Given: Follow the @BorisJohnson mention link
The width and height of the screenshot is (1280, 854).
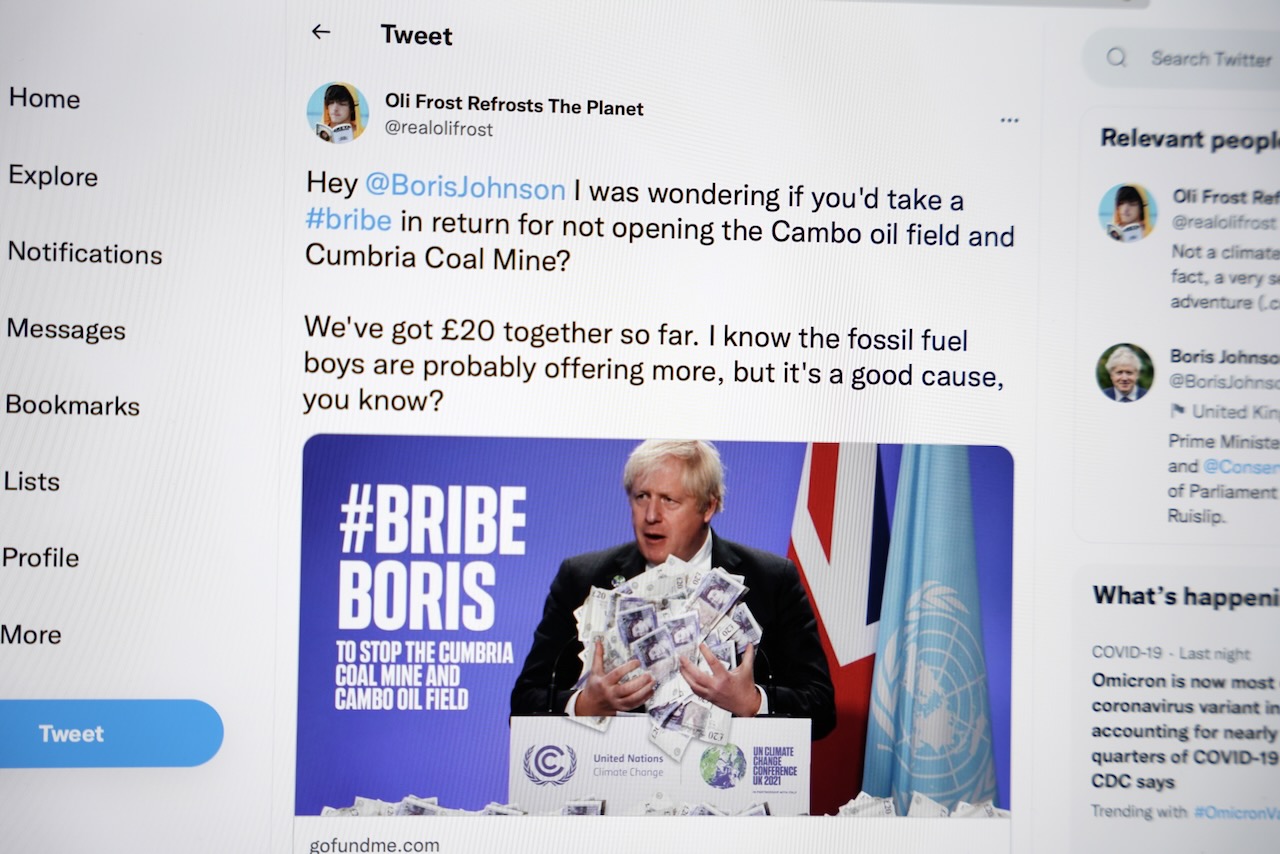Looking at the screenshot, I should pos(465,187).
